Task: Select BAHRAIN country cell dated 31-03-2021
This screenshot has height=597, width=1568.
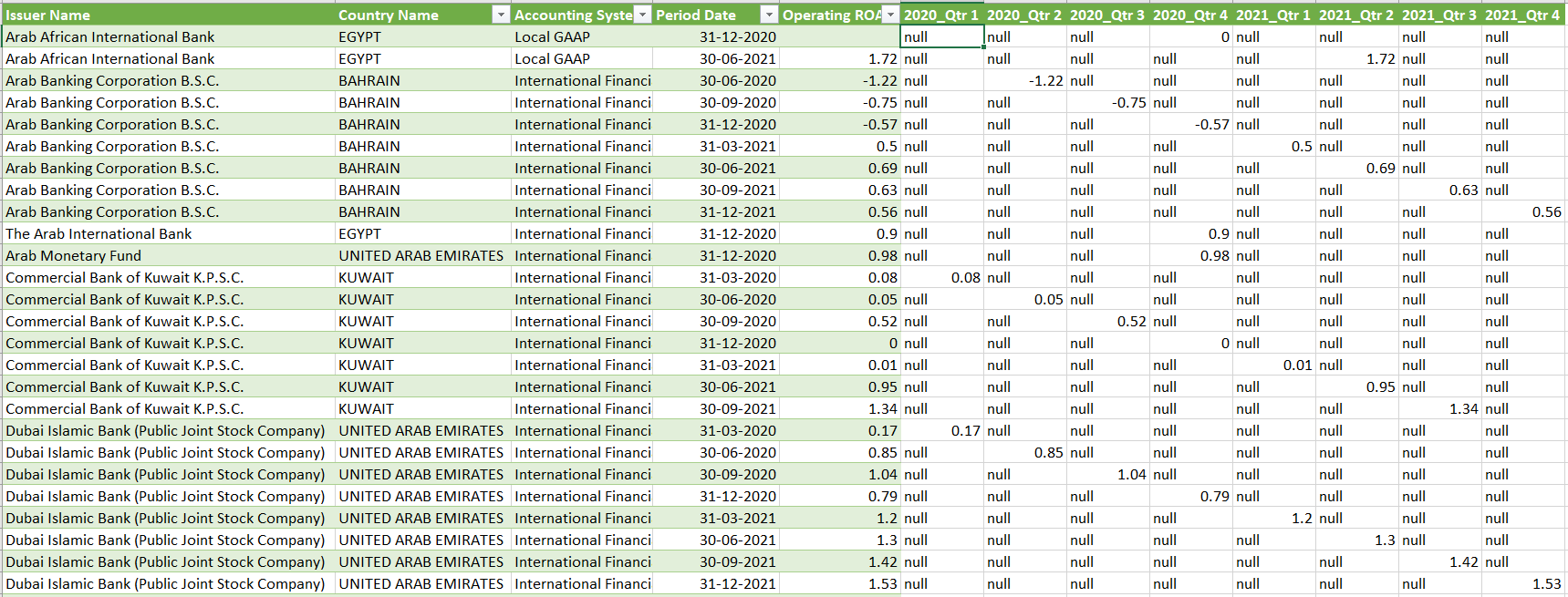Action: (x=423, y=146)
